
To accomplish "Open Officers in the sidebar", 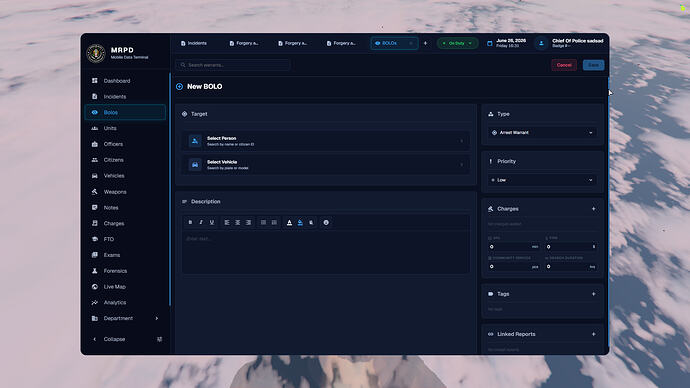I will coord(125,144).
